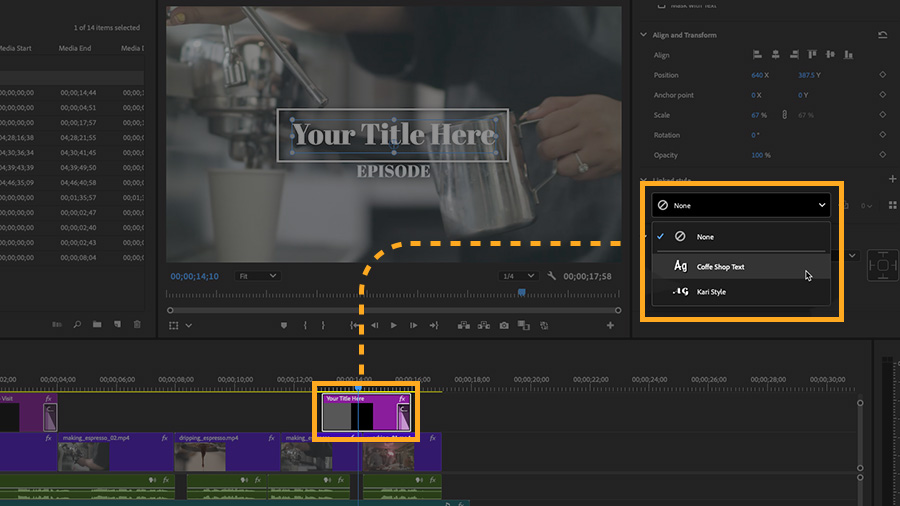Click the Your Title Here text in monitor
Viewport: 900px width, 506px height.
point(394,135)
